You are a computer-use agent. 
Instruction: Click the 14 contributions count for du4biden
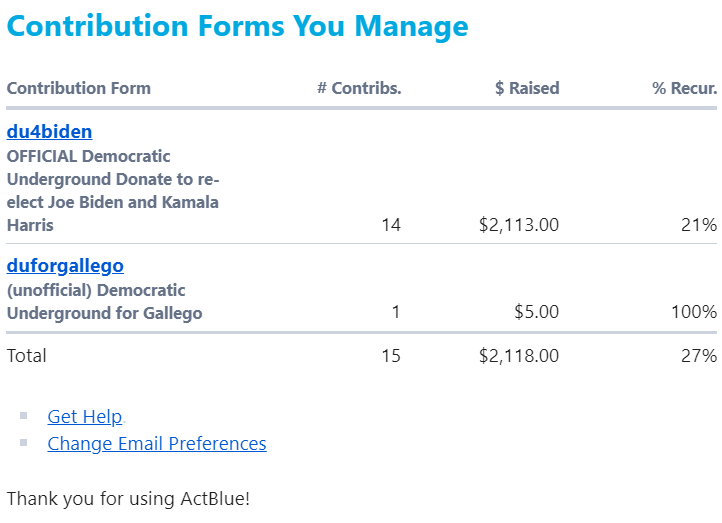[x=391, y=226]
